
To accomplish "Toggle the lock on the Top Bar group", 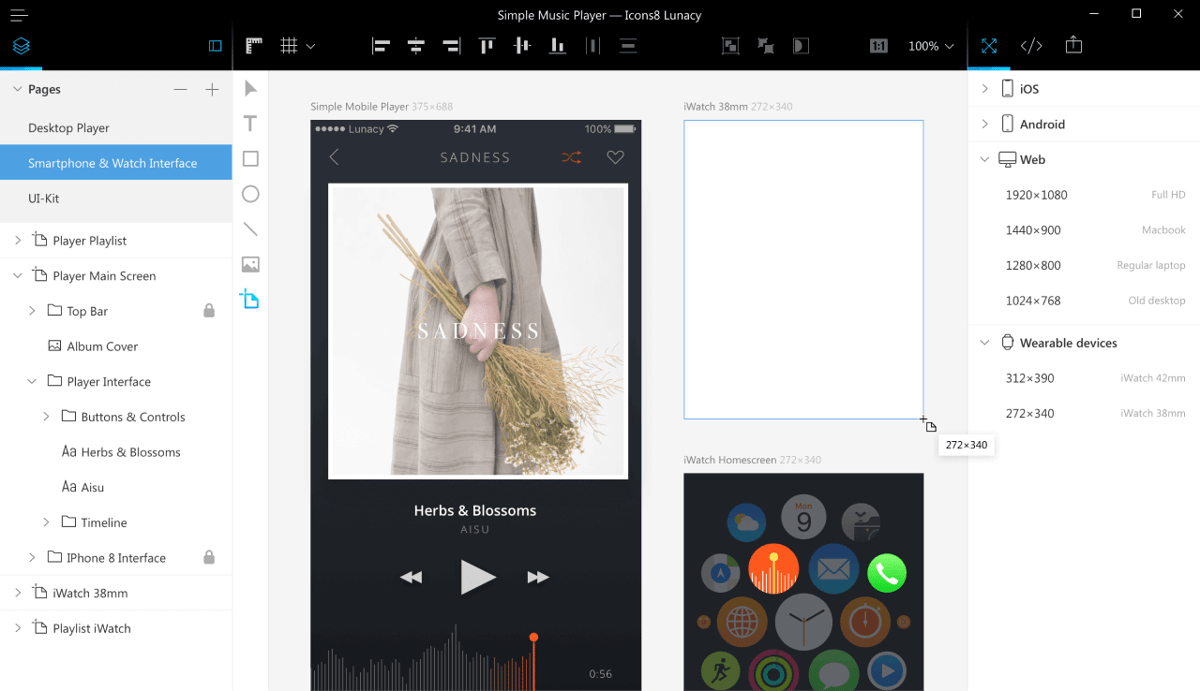I will (x=209, y=310).
